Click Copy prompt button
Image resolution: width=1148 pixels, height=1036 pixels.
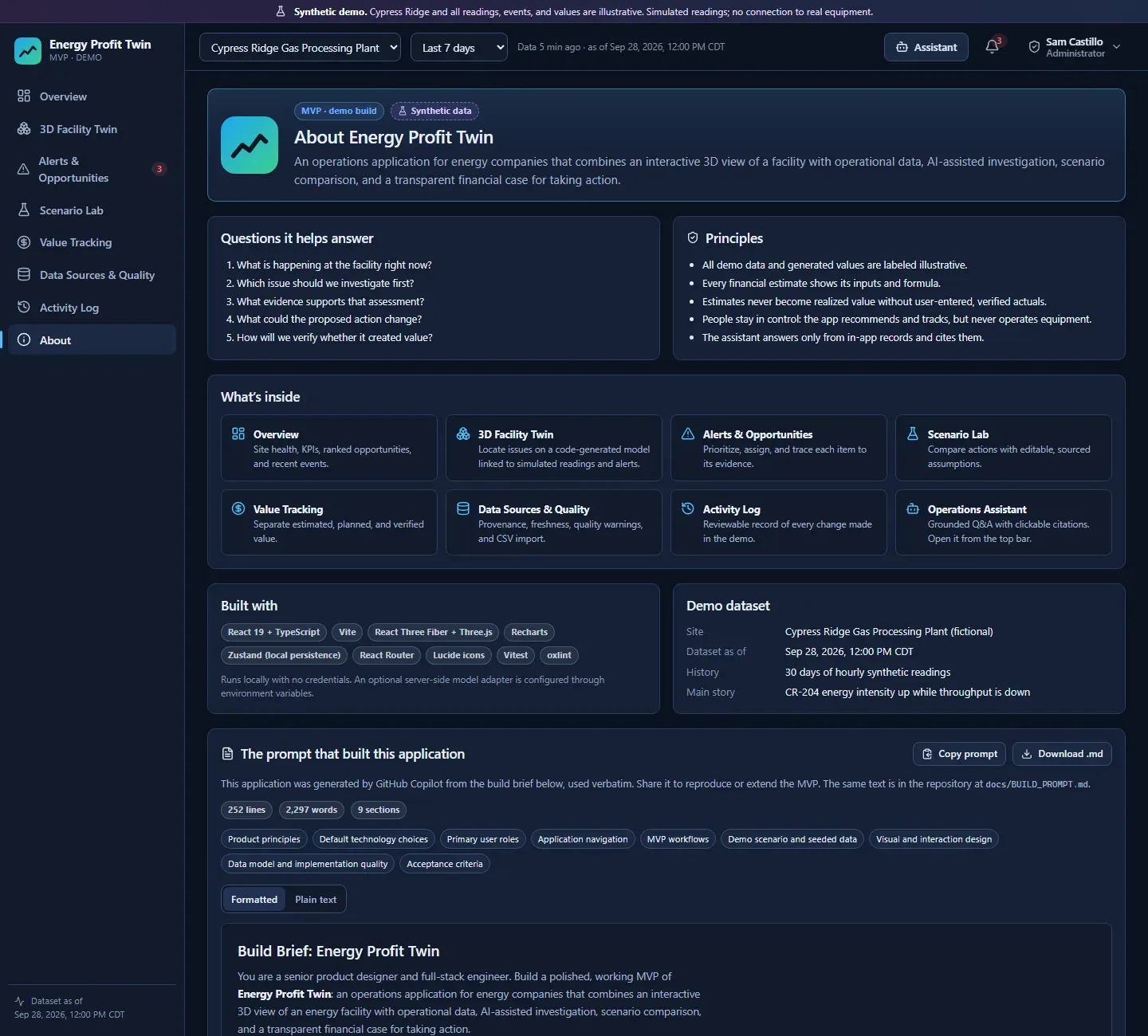tap(959, 754)
